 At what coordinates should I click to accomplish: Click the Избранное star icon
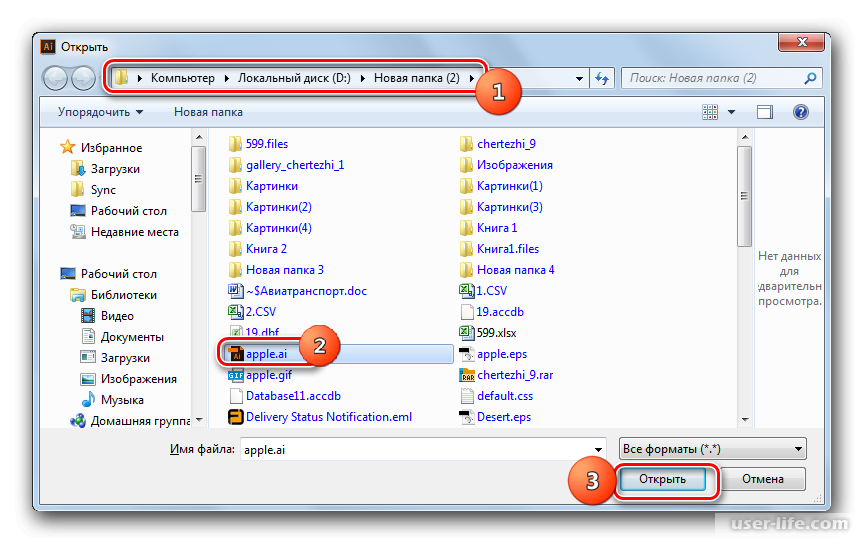tap(68, 147)
